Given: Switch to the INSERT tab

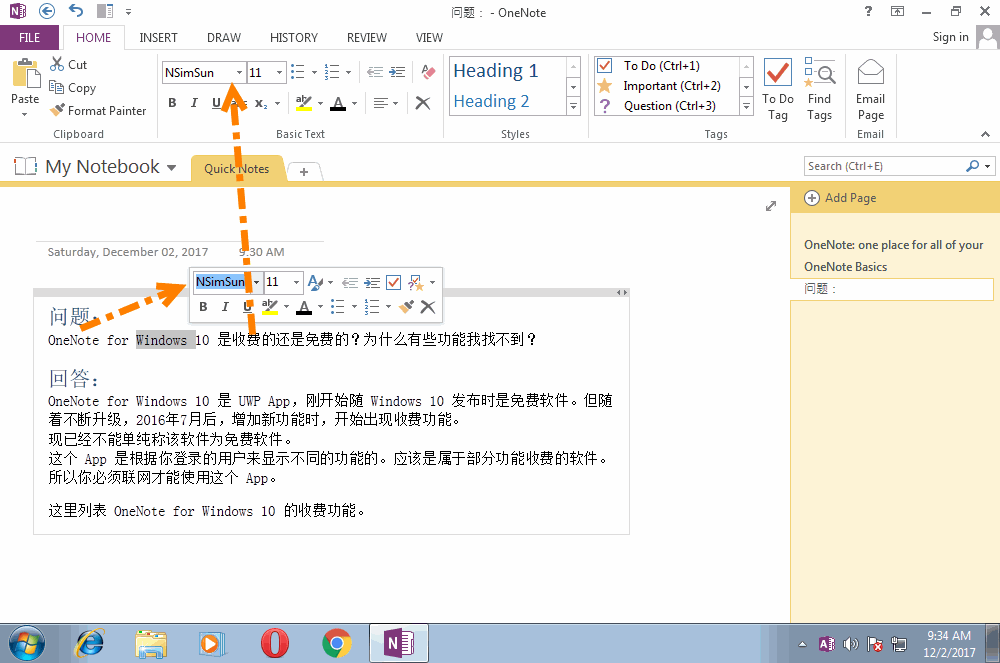Looking at the screenshot, I should click(x=158, y=38).
